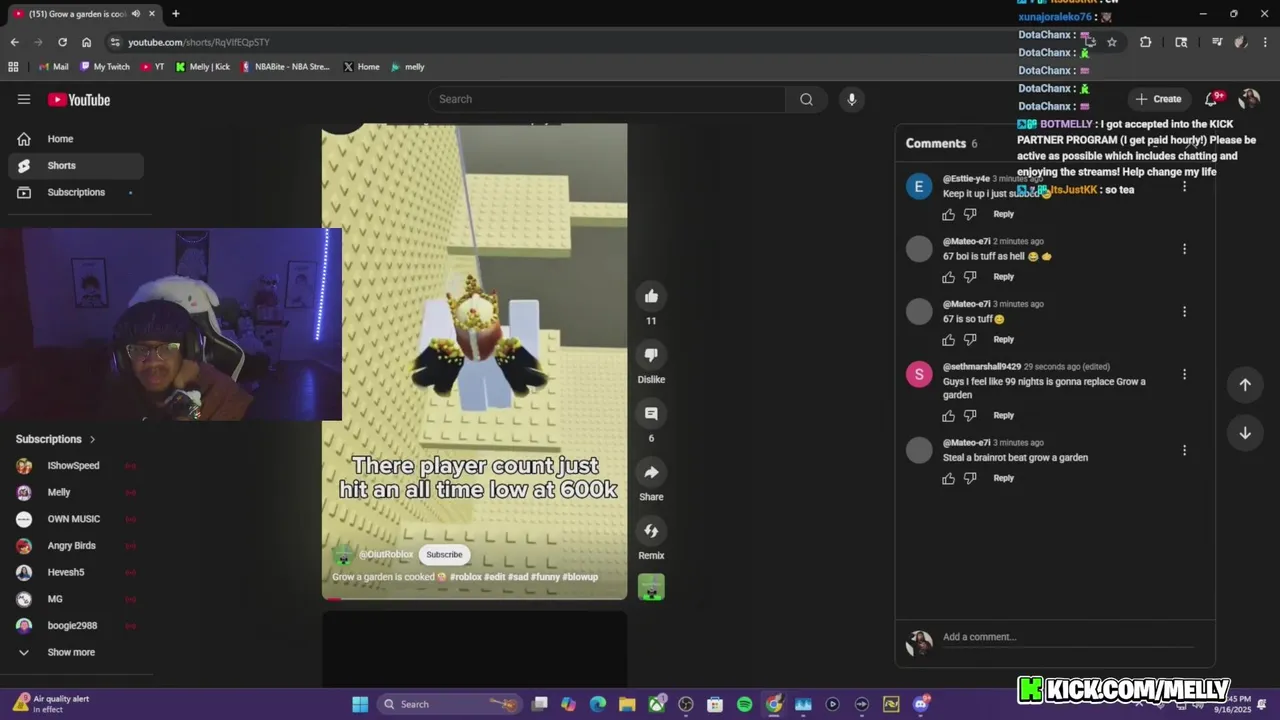Open the Mail bookmark
The height and width of the screenshot is (720, 1280).
tap(53, 67)
